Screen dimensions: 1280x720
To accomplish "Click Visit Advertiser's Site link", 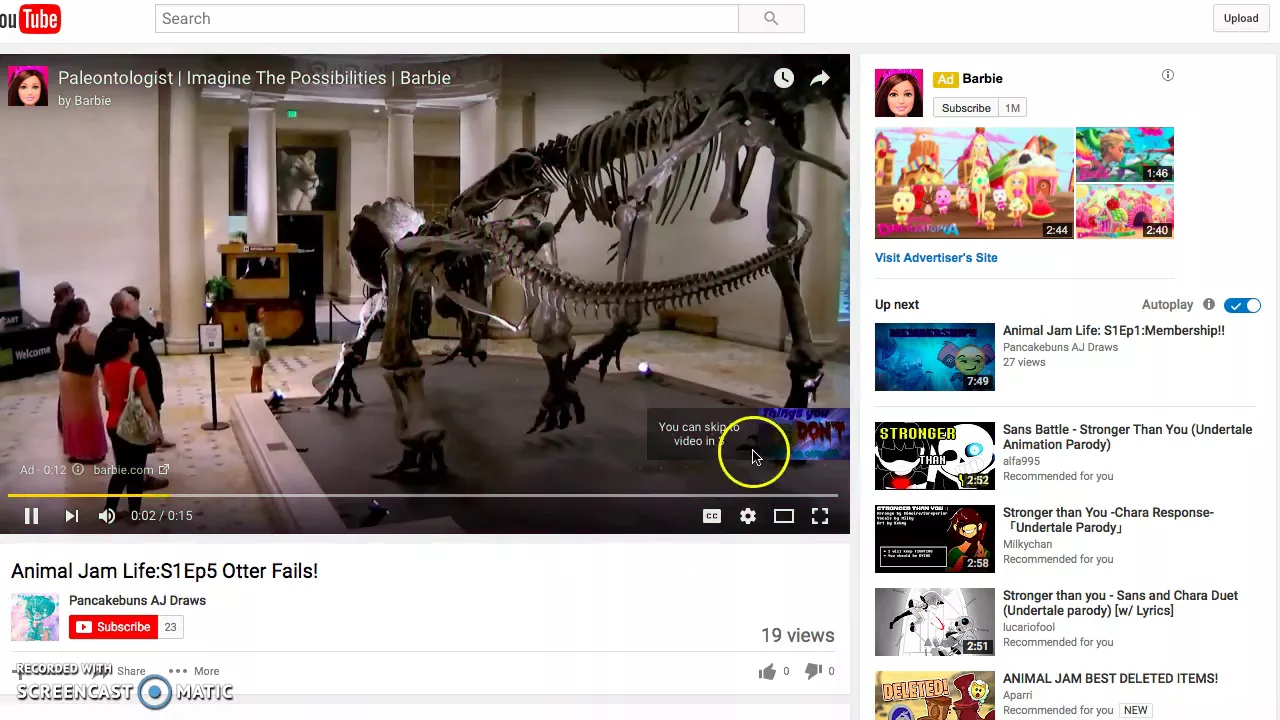I will 936,258.
